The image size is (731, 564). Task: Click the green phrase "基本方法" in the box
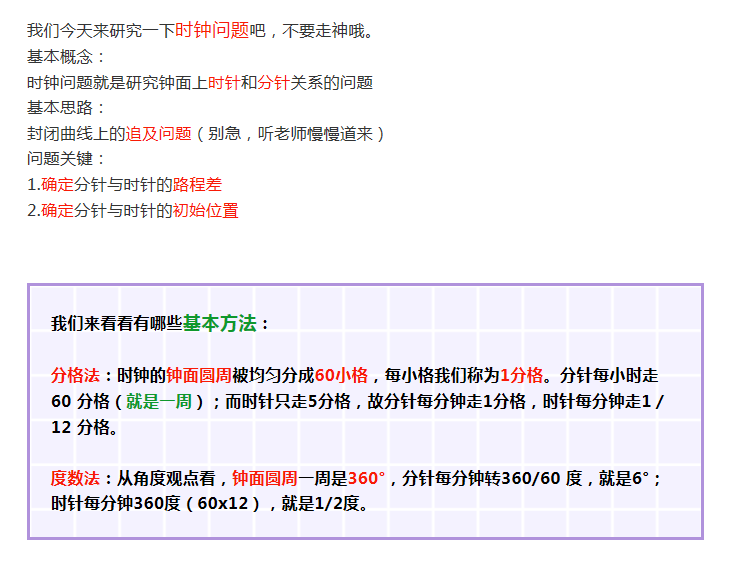(x=220, y=323)
